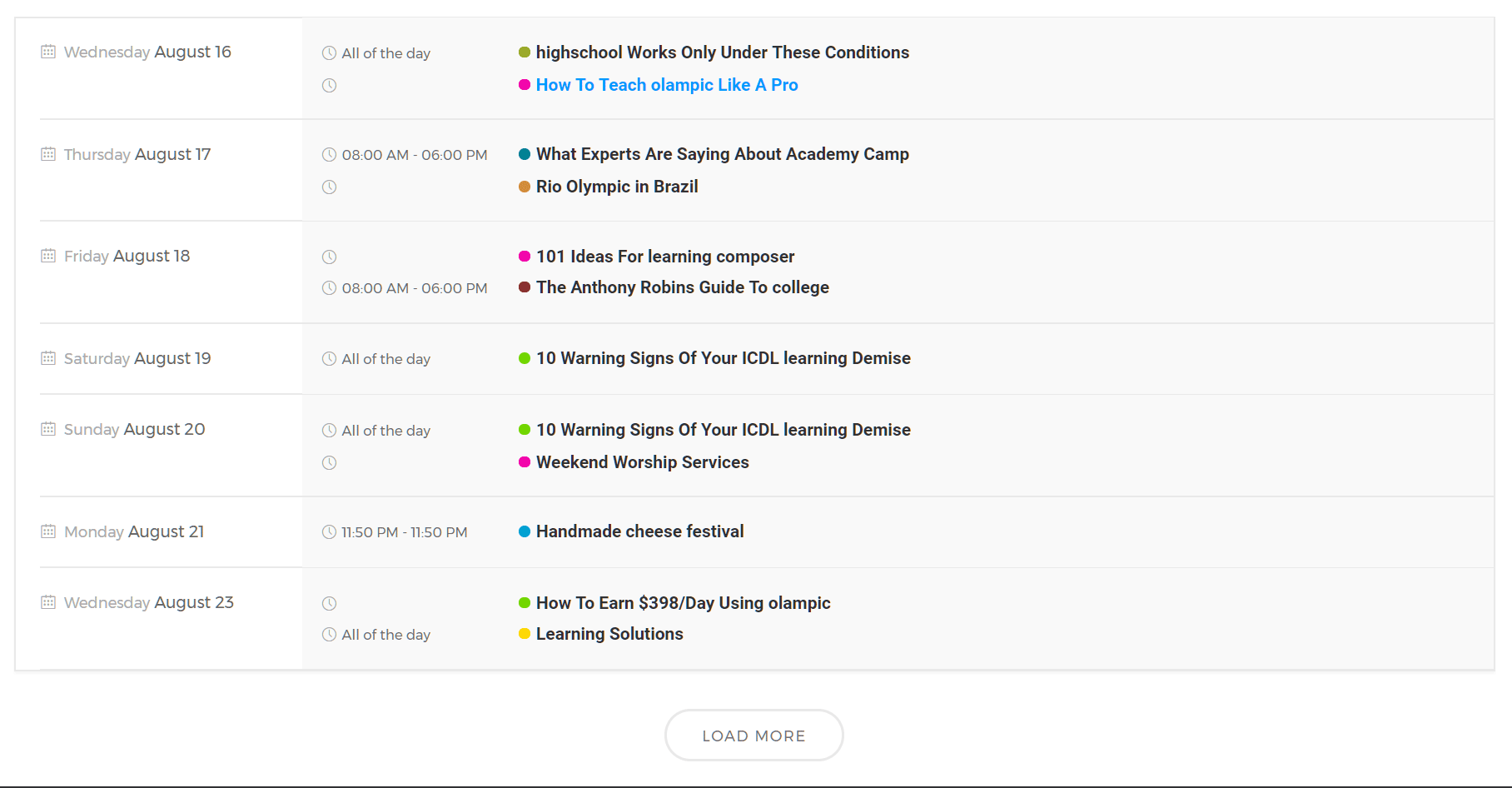Screen dimensions: 1512x788
Task: Click the calendar icon beside Friday August 18
Action: coord(48,256)
